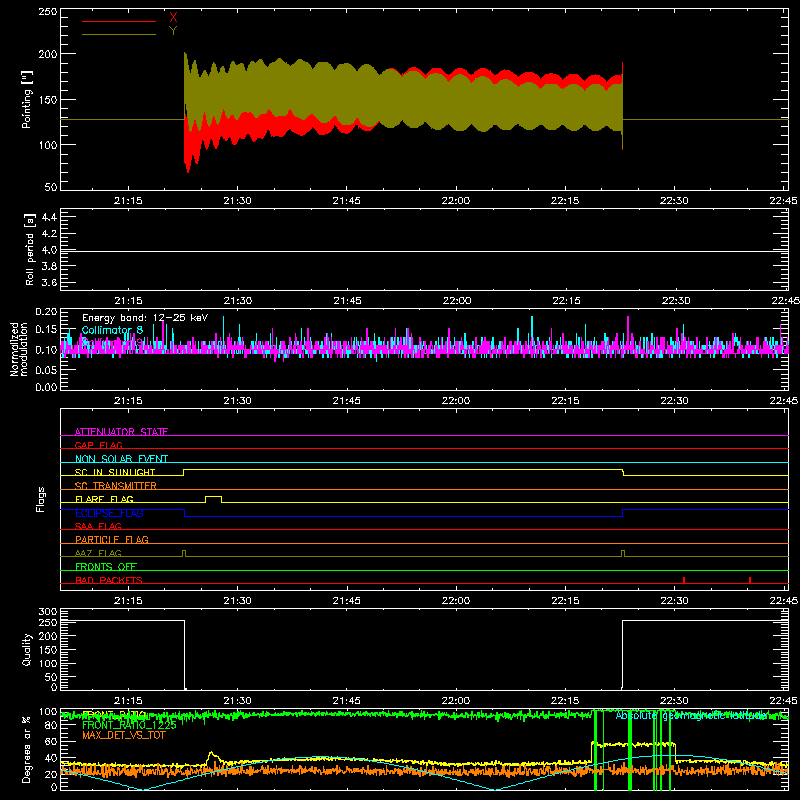Click the 21:45 time label under Roll period plot
The width and height of the screenshot is (800, 800).
tap(347, 301)
